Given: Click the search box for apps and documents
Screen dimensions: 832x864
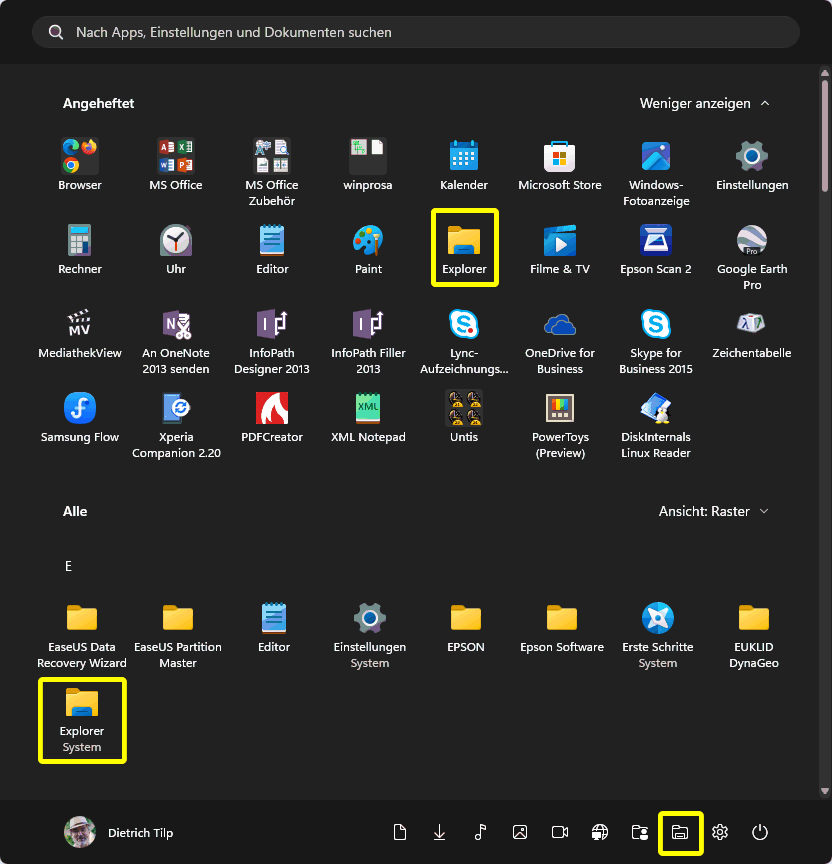Looking at the screenshot, I should [x=416, y=32].
